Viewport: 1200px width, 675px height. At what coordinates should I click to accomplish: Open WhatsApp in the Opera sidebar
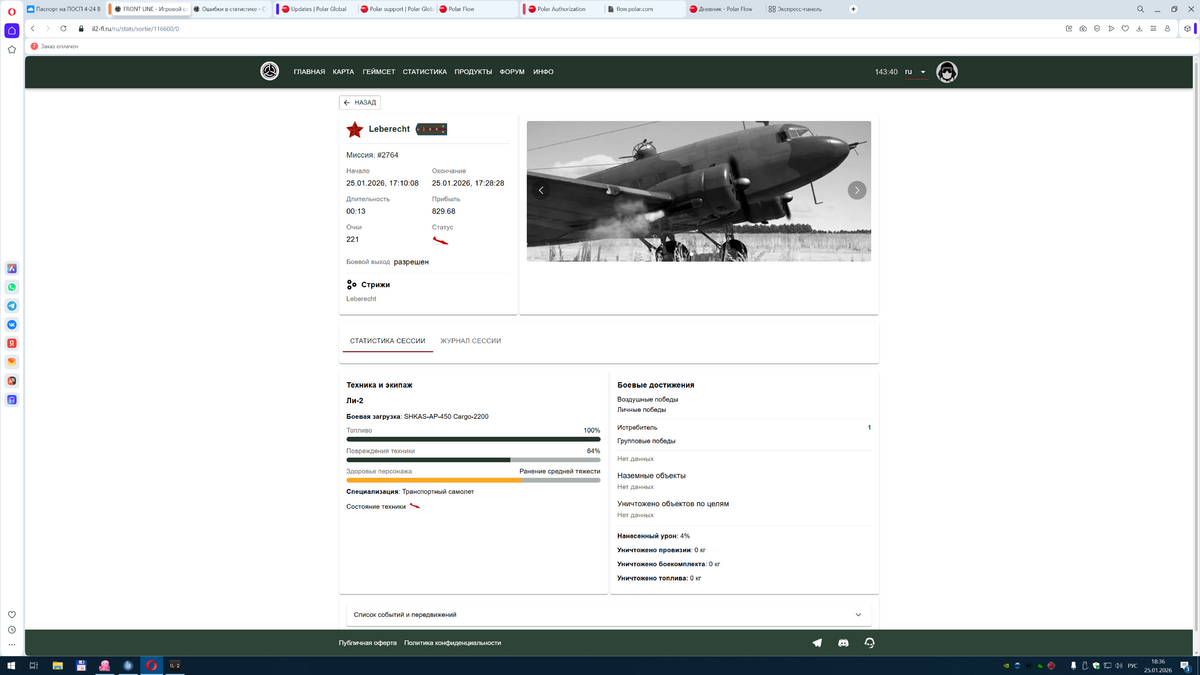tap(12, 287)
